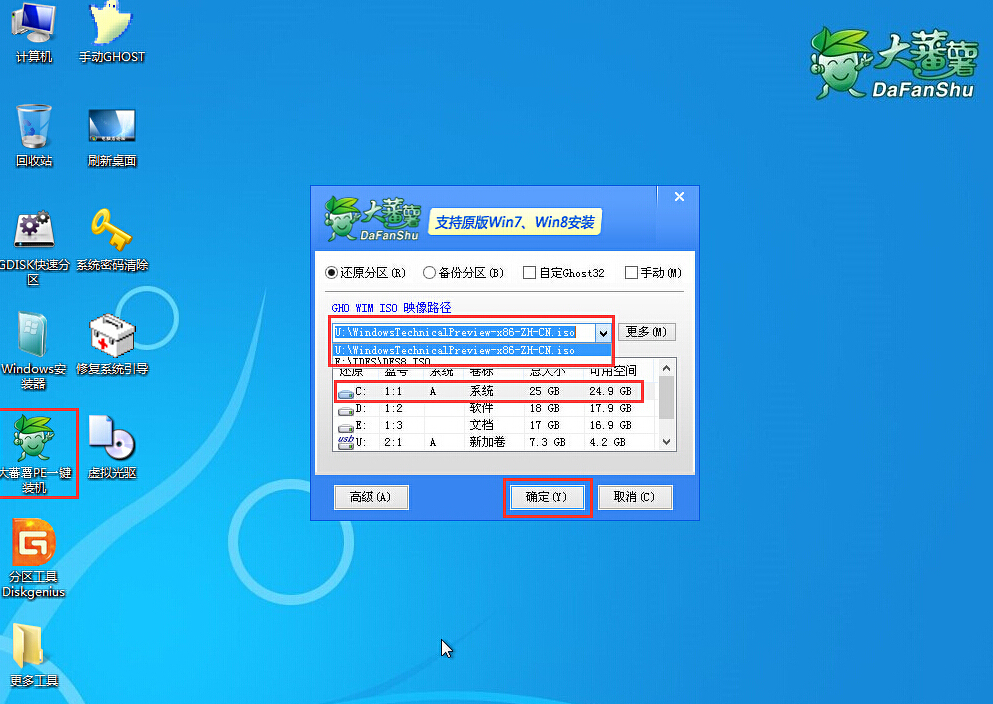Start 分区工具 Diskgenius
Screen dimensions: 993x704
pyautogui.click(x=33, y=558)
